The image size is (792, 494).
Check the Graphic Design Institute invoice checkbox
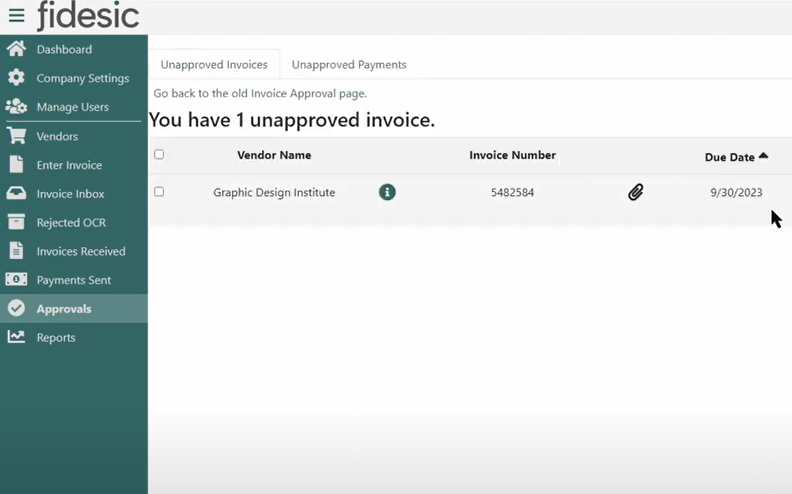(159, 192)
